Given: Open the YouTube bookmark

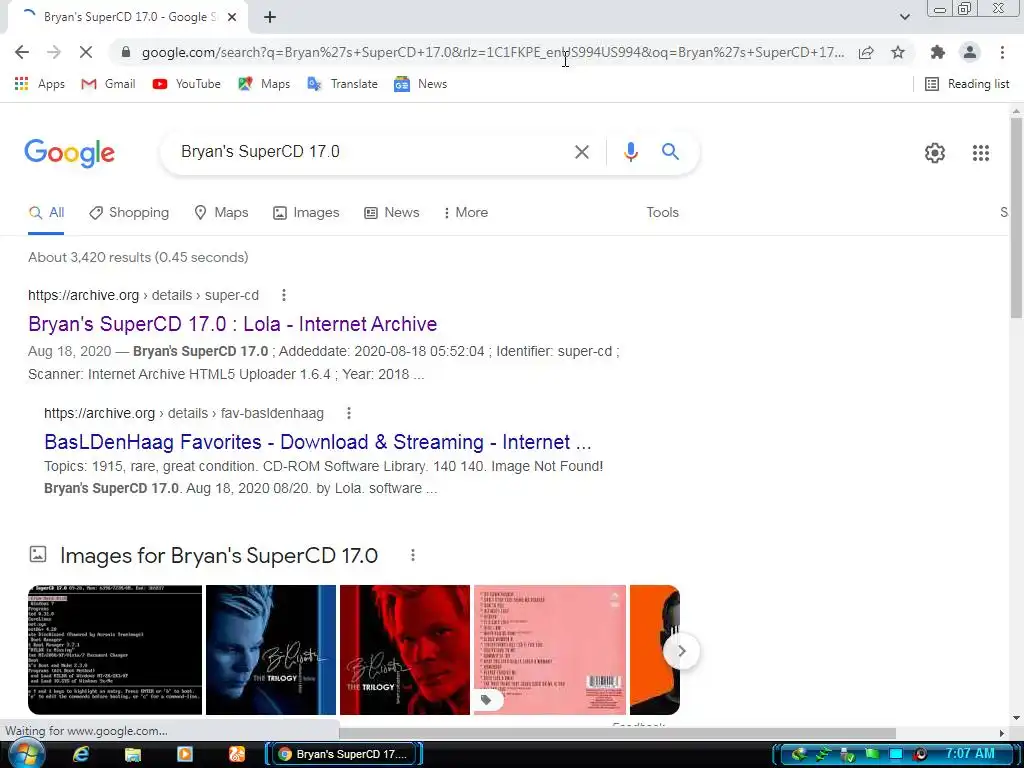Looking at the screenshot, I should pyautogui.click(x=187, y=84).
